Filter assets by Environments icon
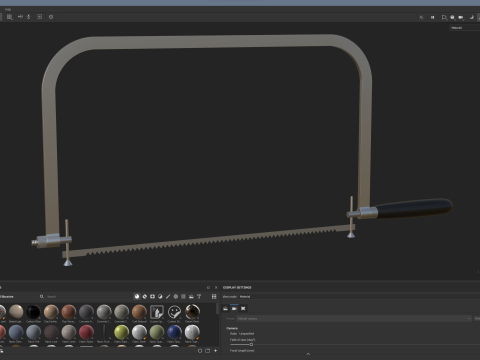The image size is (480, 360). click(191, 296)
